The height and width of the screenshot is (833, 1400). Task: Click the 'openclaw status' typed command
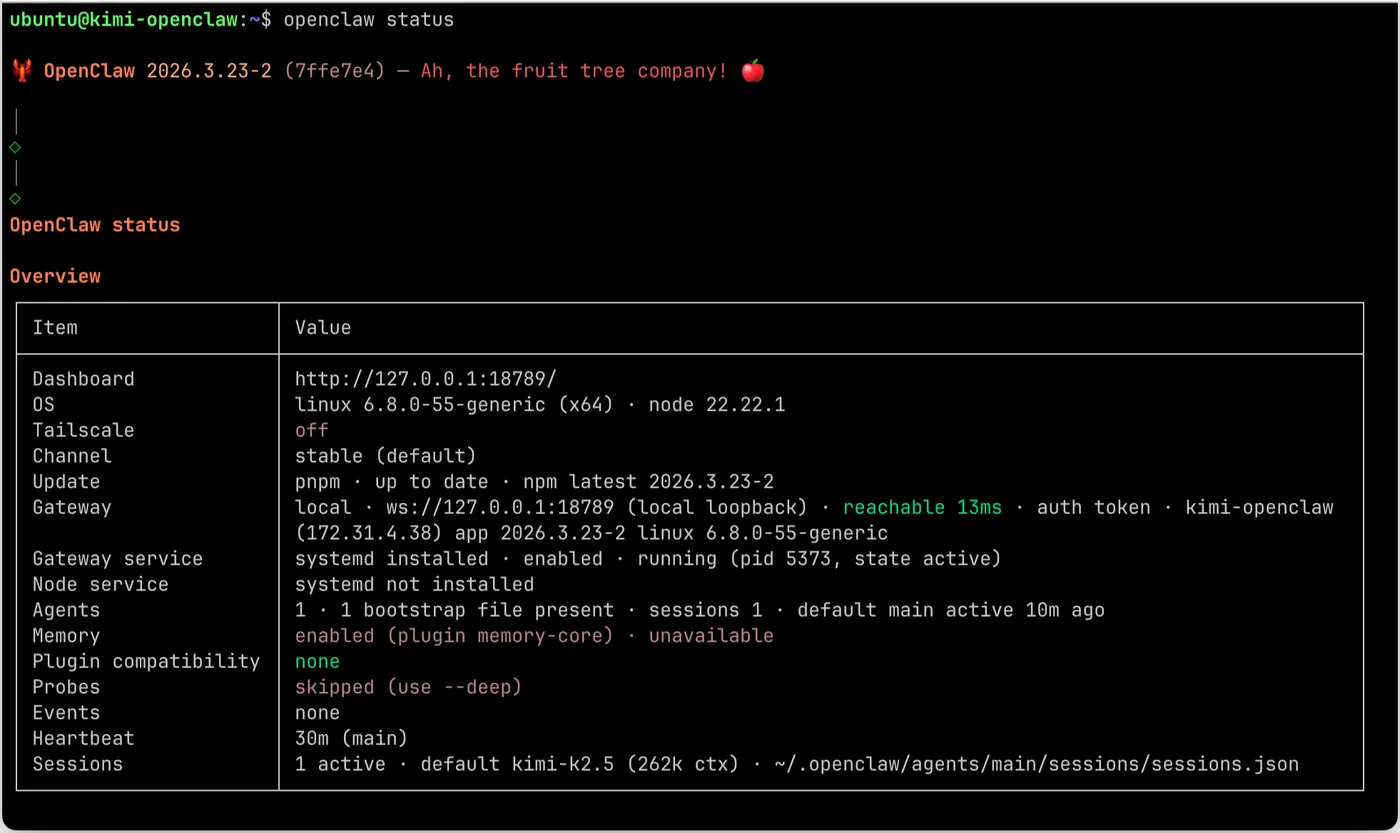click(x=369, y=20)
